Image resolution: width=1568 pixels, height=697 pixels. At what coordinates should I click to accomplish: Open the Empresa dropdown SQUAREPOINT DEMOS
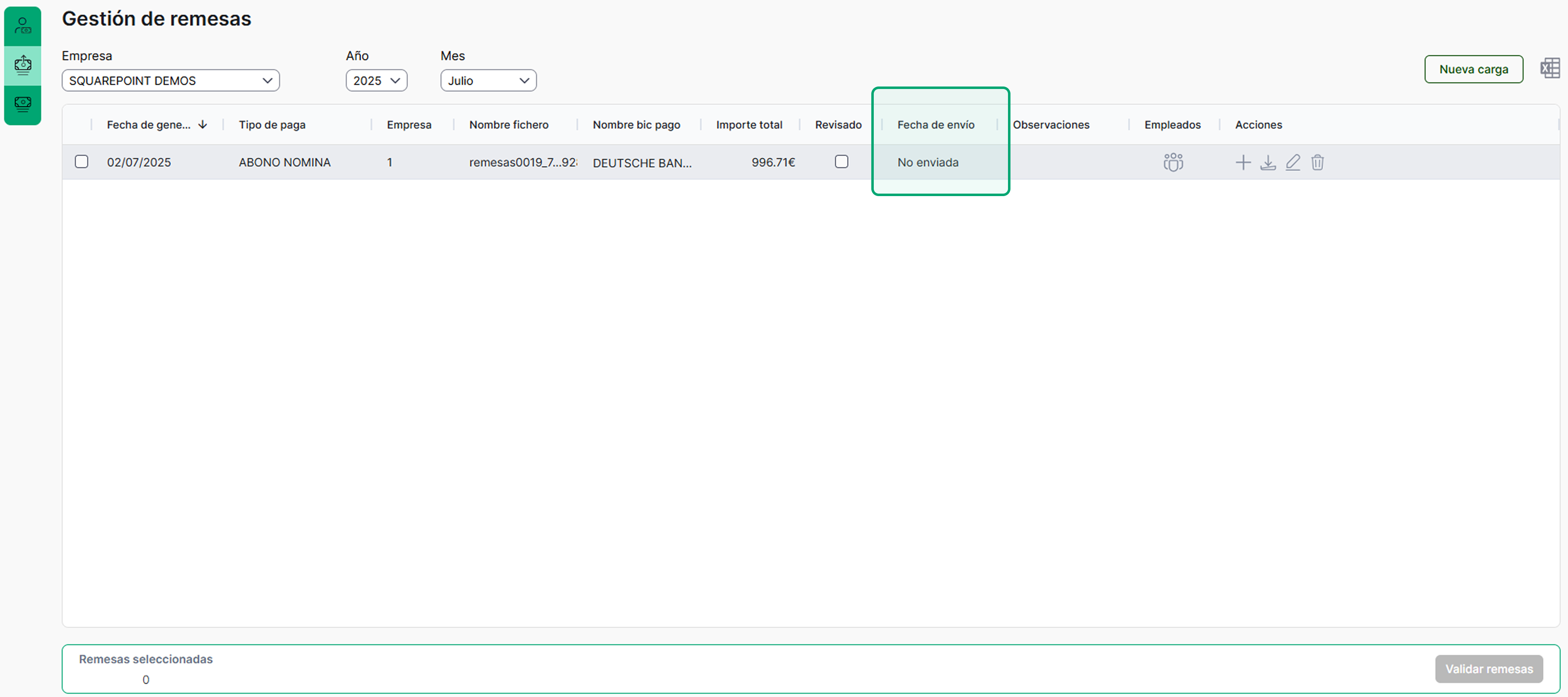(x=170, y=80)
